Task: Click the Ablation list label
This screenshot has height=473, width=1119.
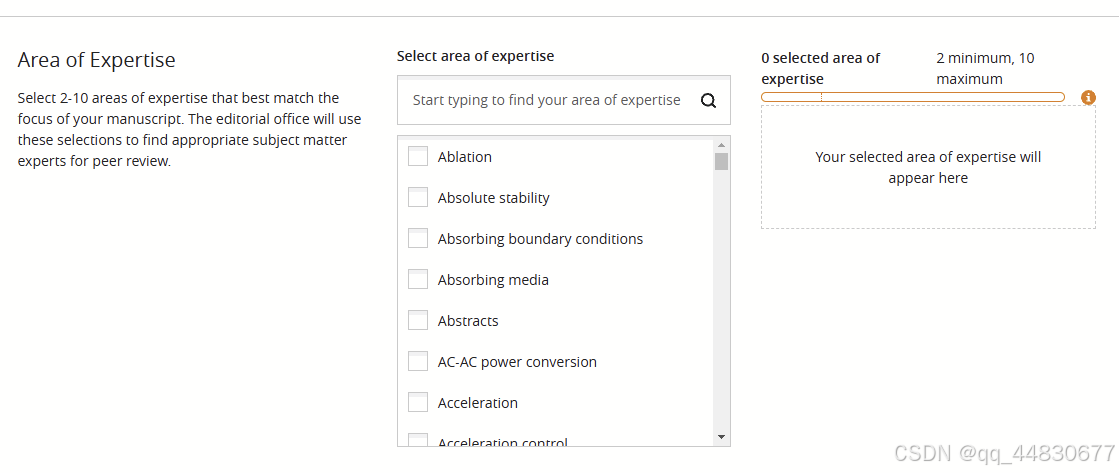Action: click(464, 157)
